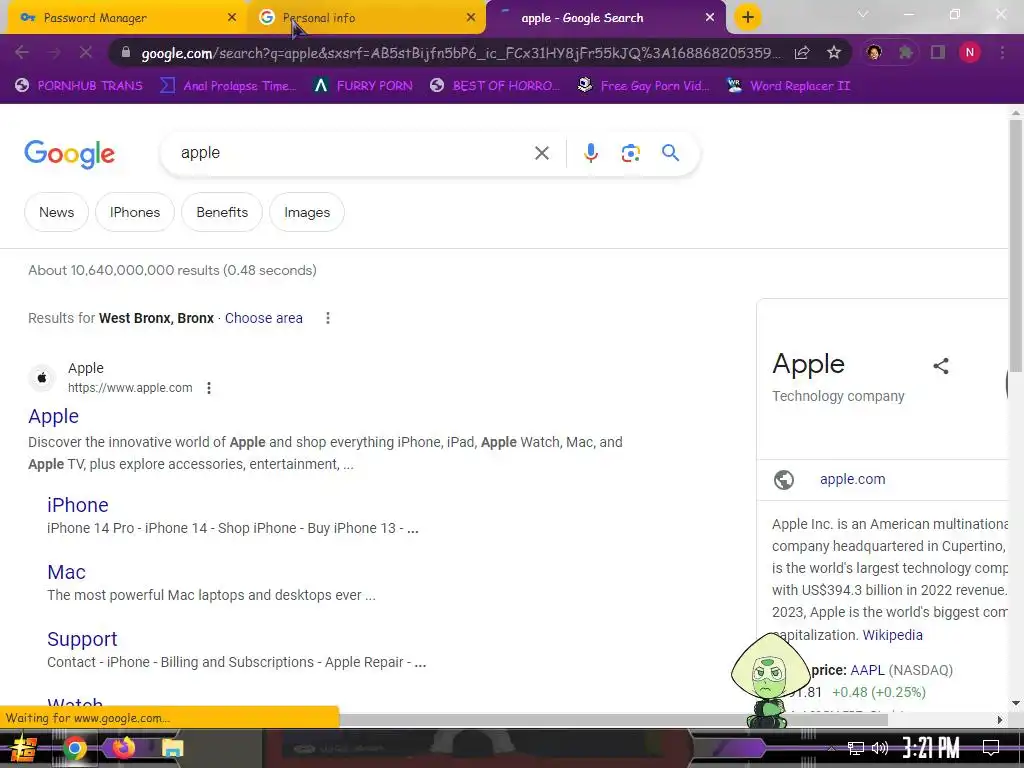Open the N profile avatar

(x=970, y=53)
